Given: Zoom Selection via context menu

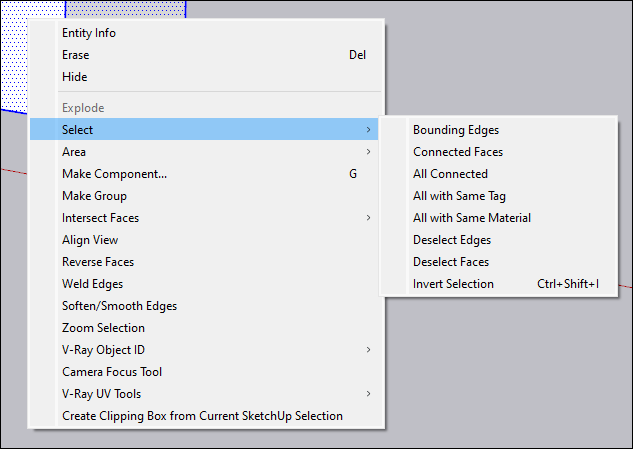Looking at the screenshot, I should 103,328.
